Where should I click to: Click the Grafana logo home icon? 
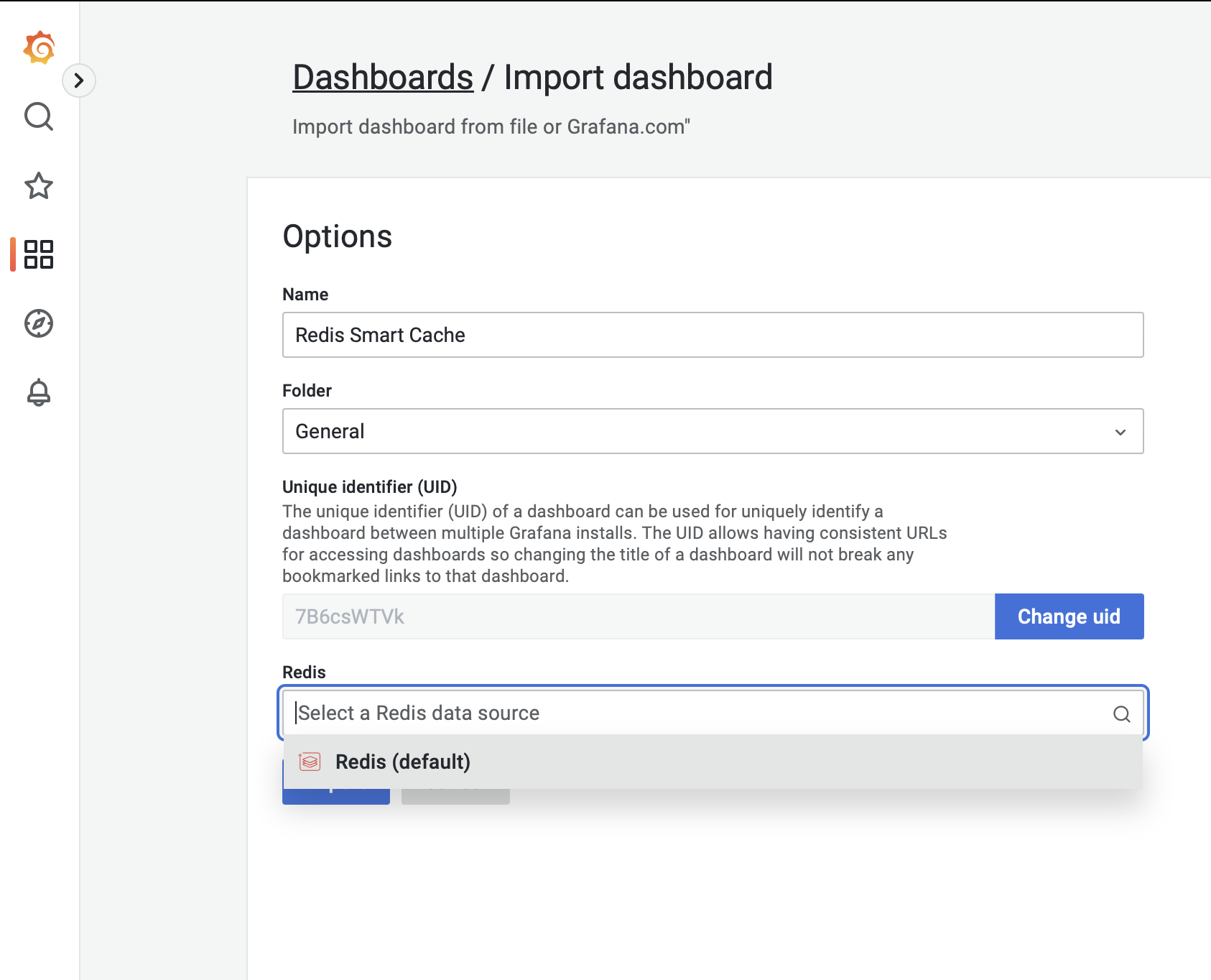point(39,47)
